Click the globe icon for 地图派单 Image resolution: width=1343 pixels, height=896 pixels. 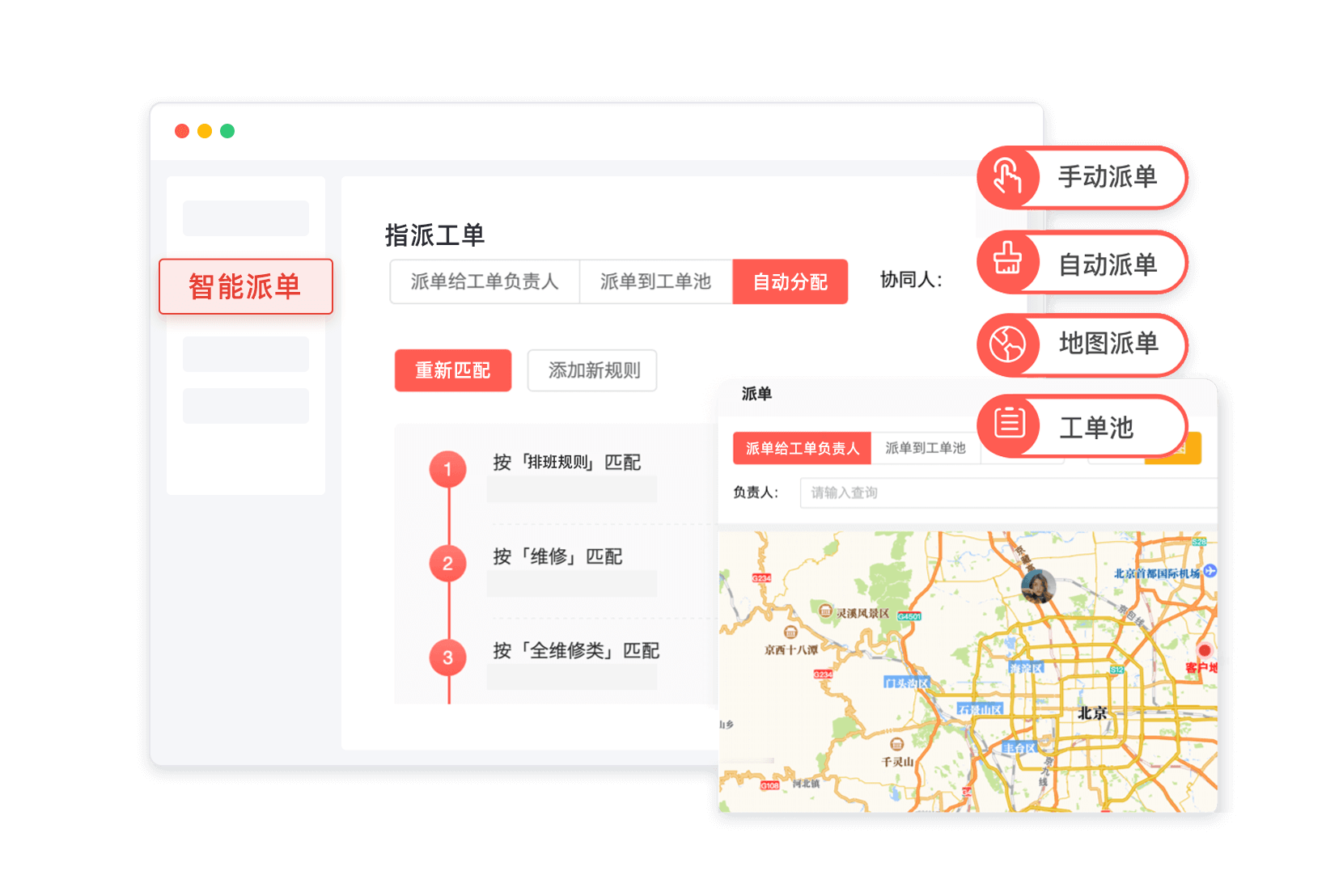tap(1007, 345)
